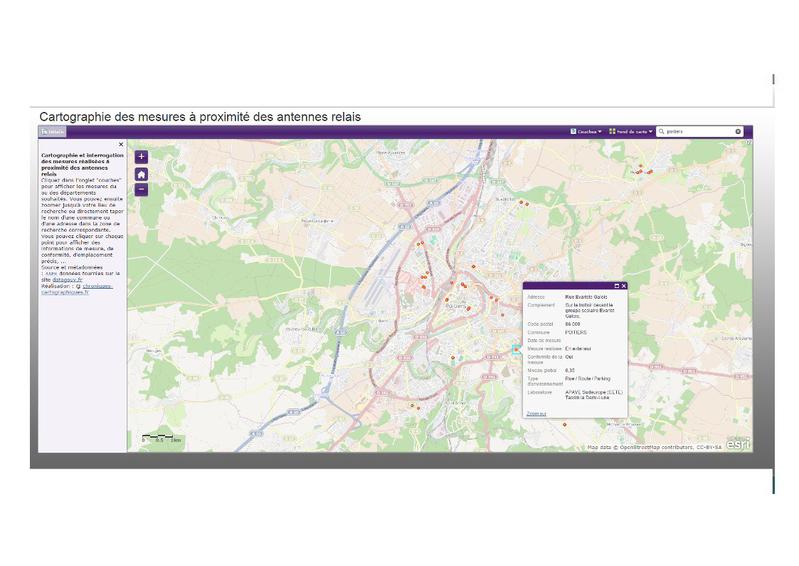Zoom in with the plus button
799x566 pixels.
(x=141, y=157)
